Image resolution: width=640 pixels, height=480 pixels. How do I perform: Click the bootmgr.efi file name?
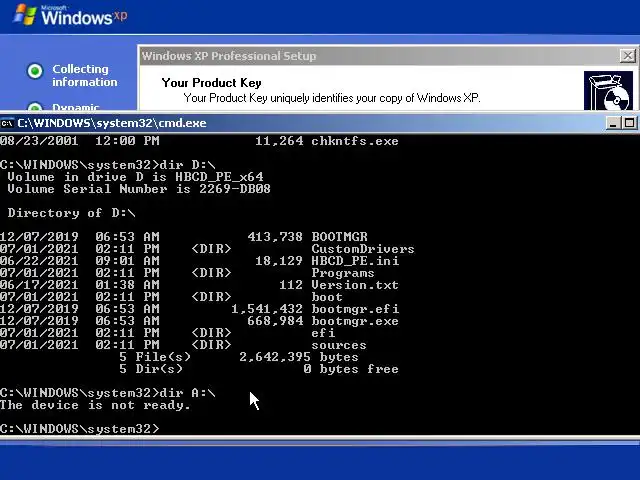pyautogui.click(x=355, y=309)
